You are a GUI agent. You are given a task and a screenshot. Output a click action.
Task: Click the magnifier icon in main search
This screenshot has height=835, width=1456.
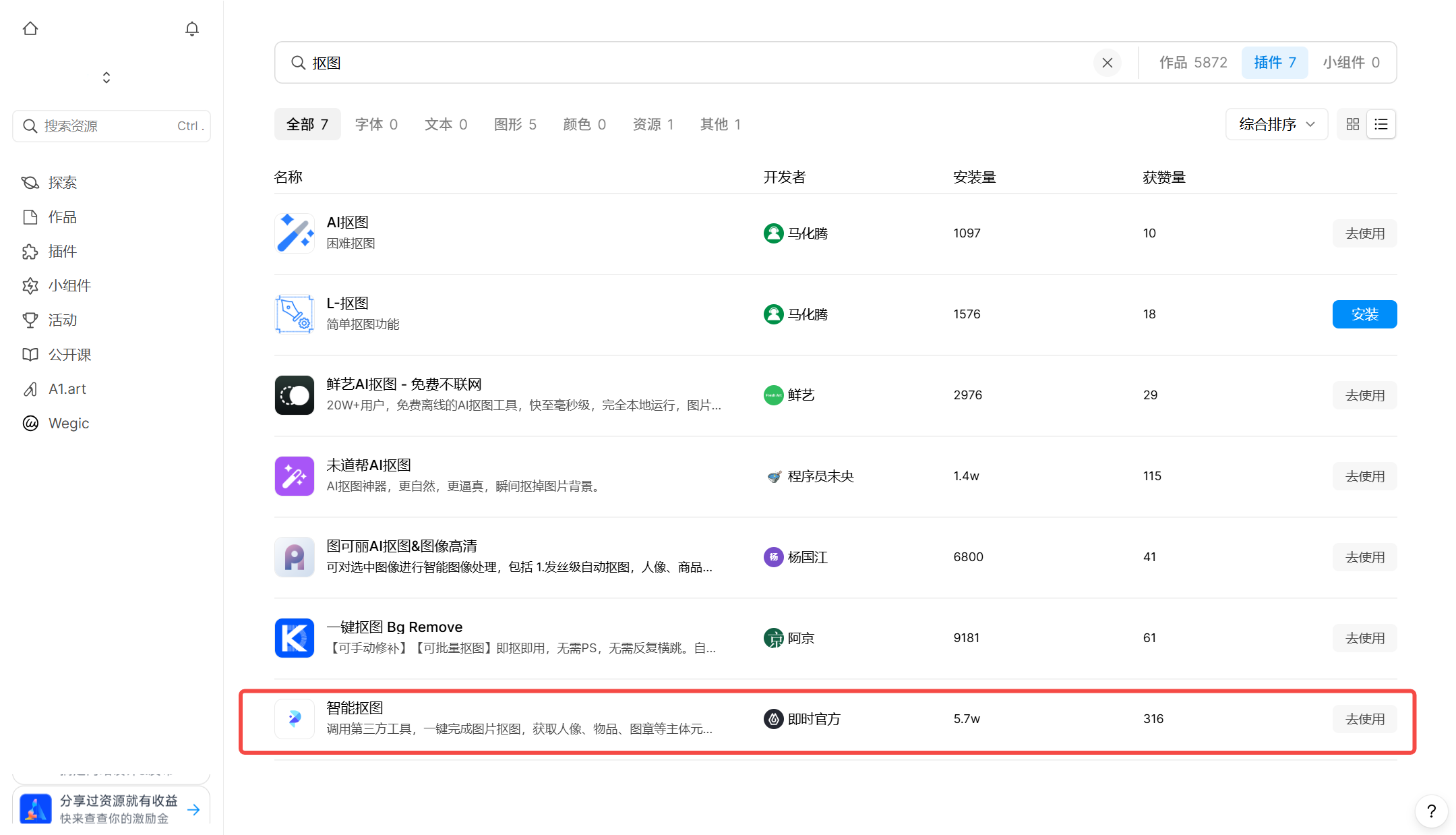(298, 63)
